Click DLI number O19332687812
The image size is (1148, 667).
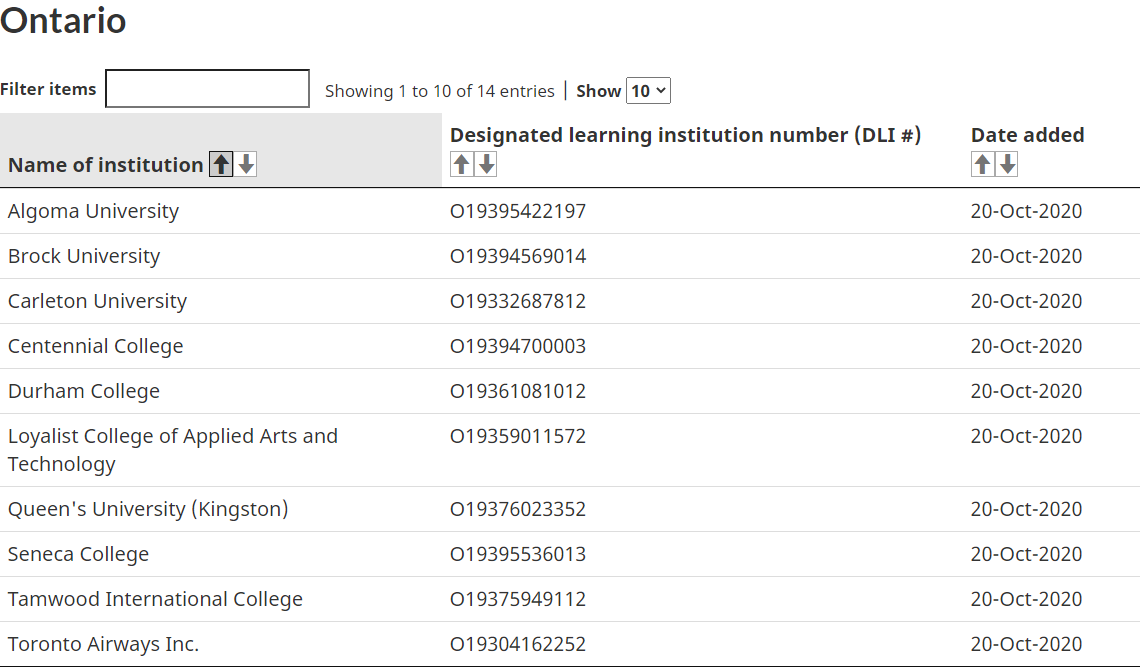518,301
